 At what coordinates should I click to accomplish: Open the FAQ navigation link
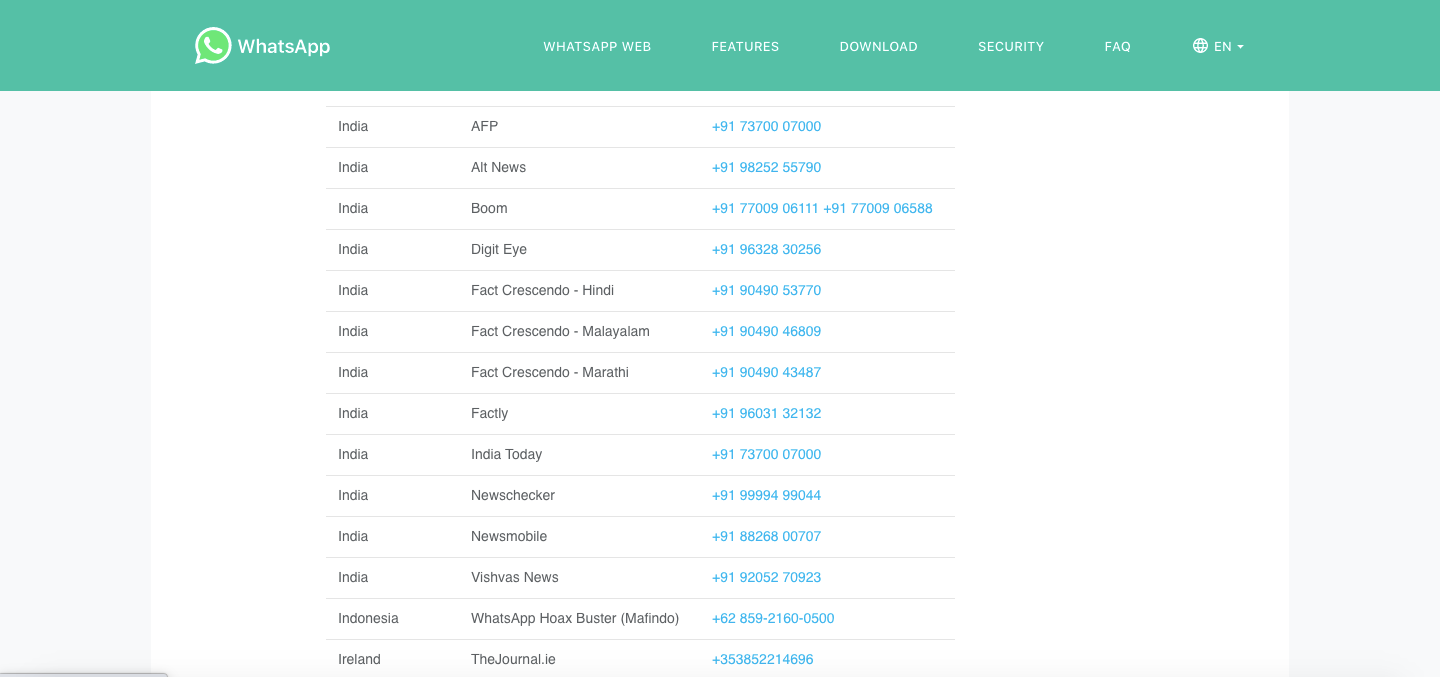click(1117, 46)
